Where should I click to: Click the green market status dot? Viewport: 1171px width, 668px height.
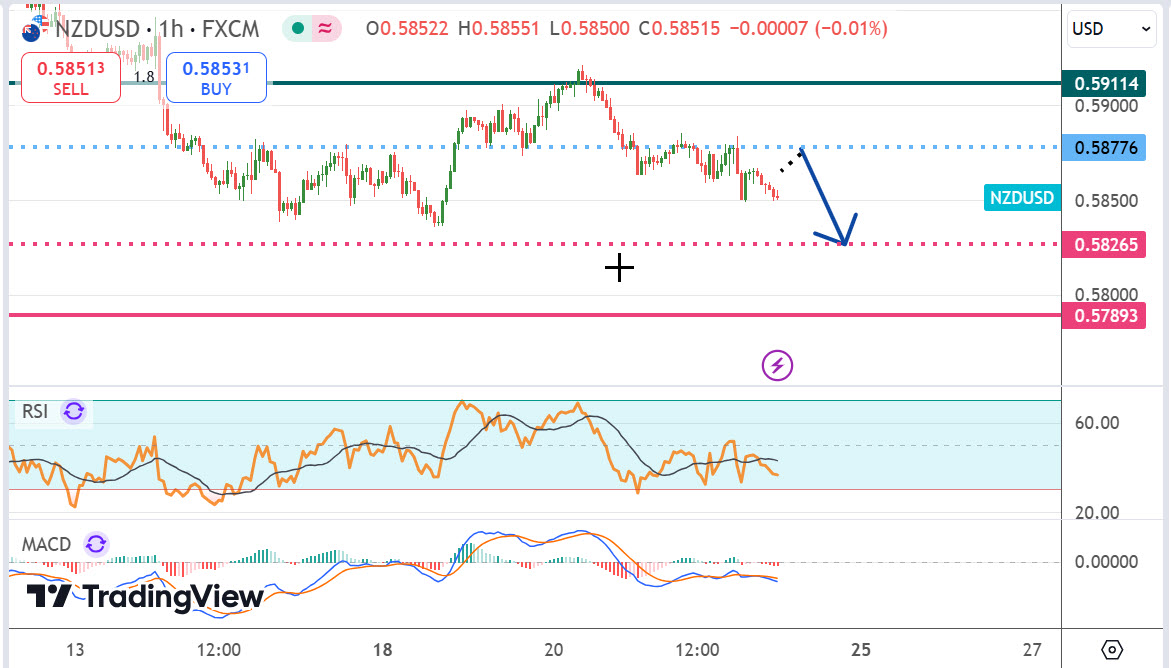(x=298, y=29)
